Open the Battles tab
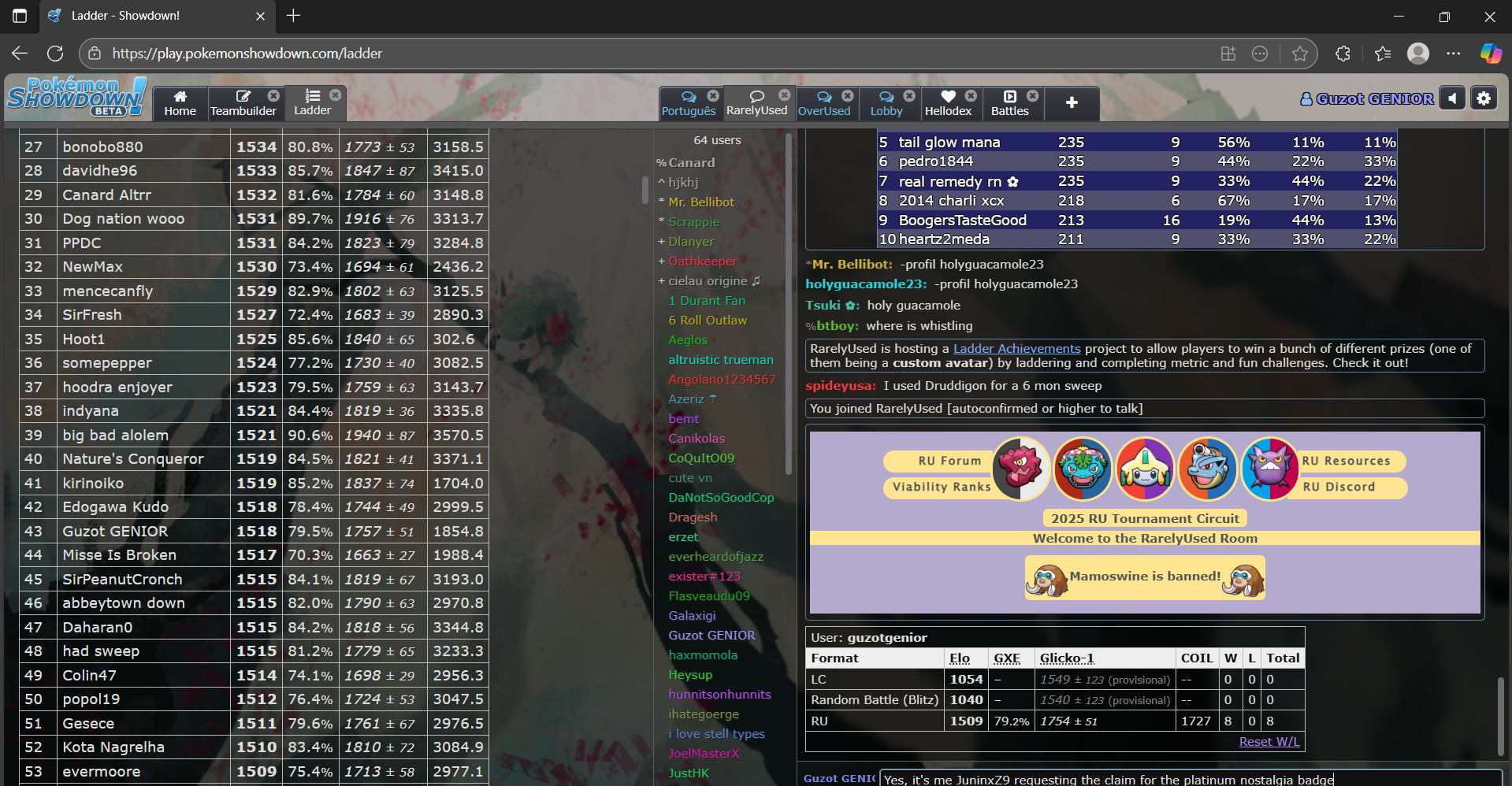The image size is (1512, 786). pos(1009,103)
